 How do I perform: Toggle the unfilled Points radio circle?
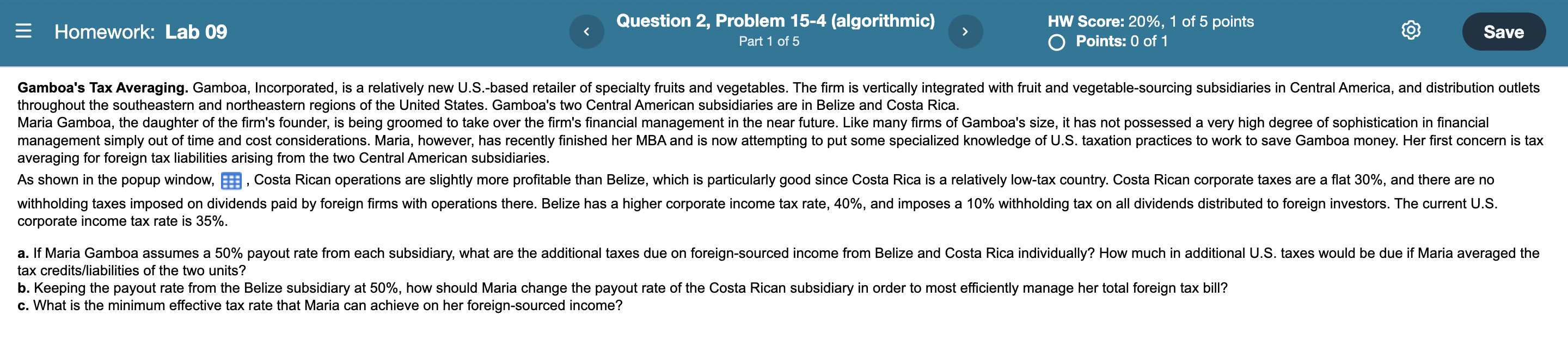1058,41
